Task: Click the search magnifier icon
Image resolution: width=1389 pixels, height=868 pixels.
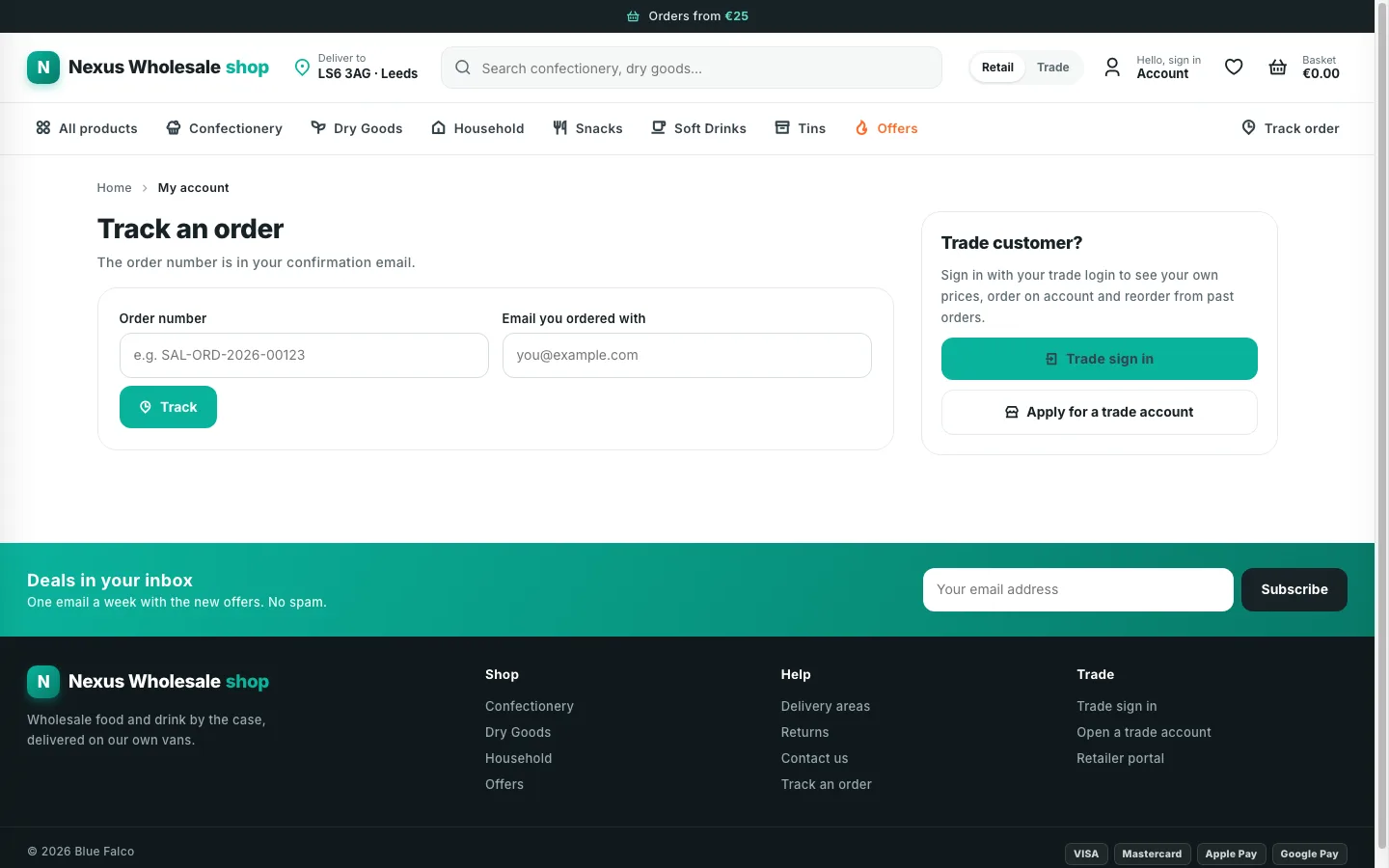Action: pyautogui.click(x=463, y=68)
